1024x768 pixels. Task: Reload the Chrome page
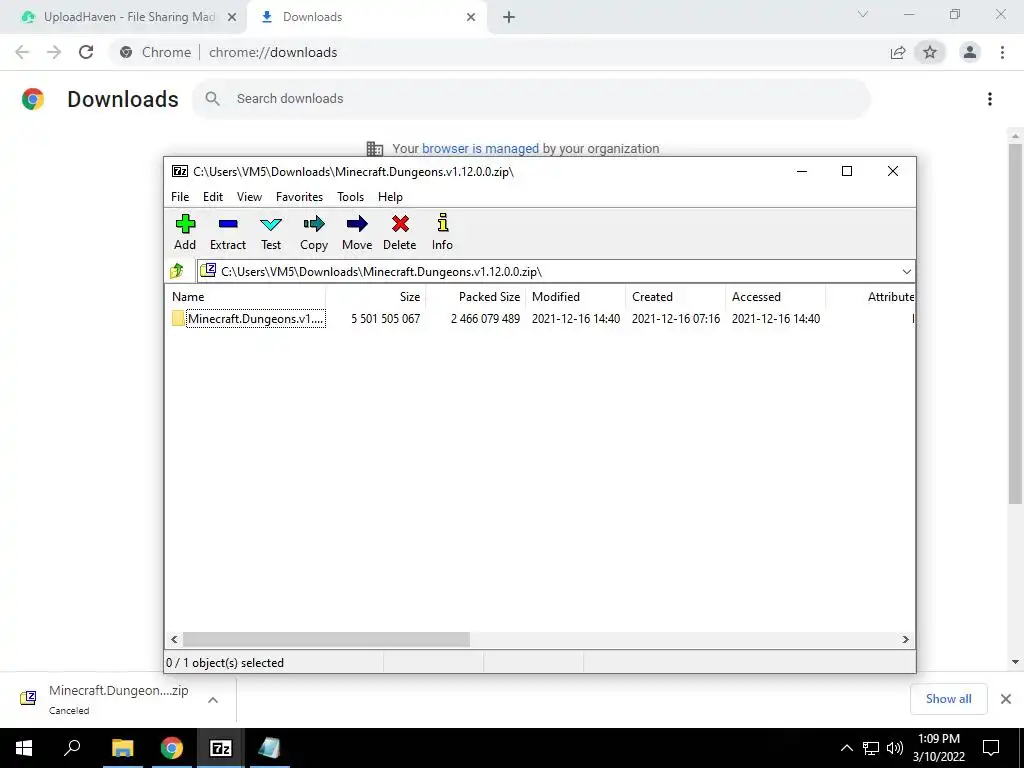click(86, 52)
